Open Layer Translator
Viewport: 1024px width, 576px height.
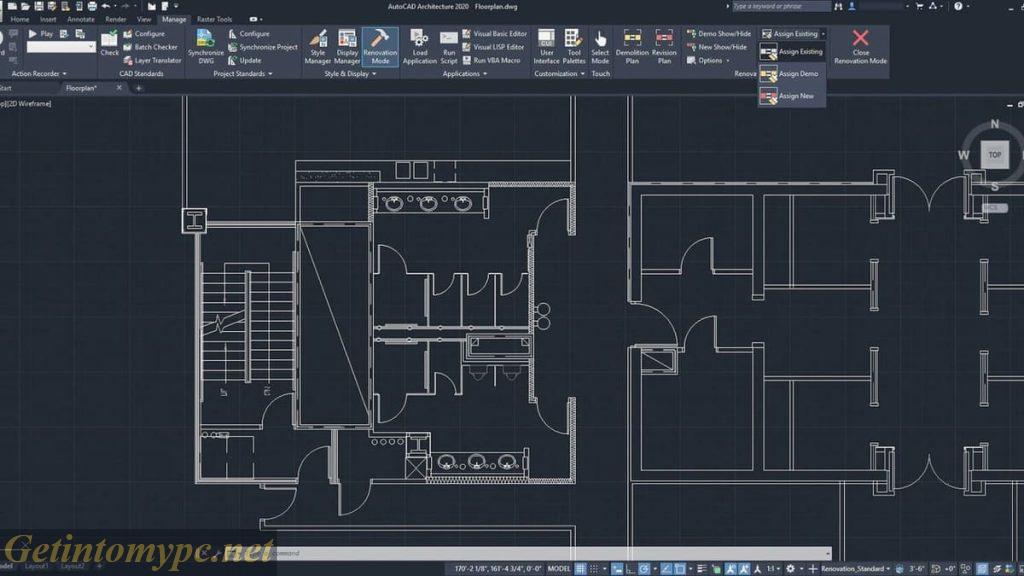[152, 60]
